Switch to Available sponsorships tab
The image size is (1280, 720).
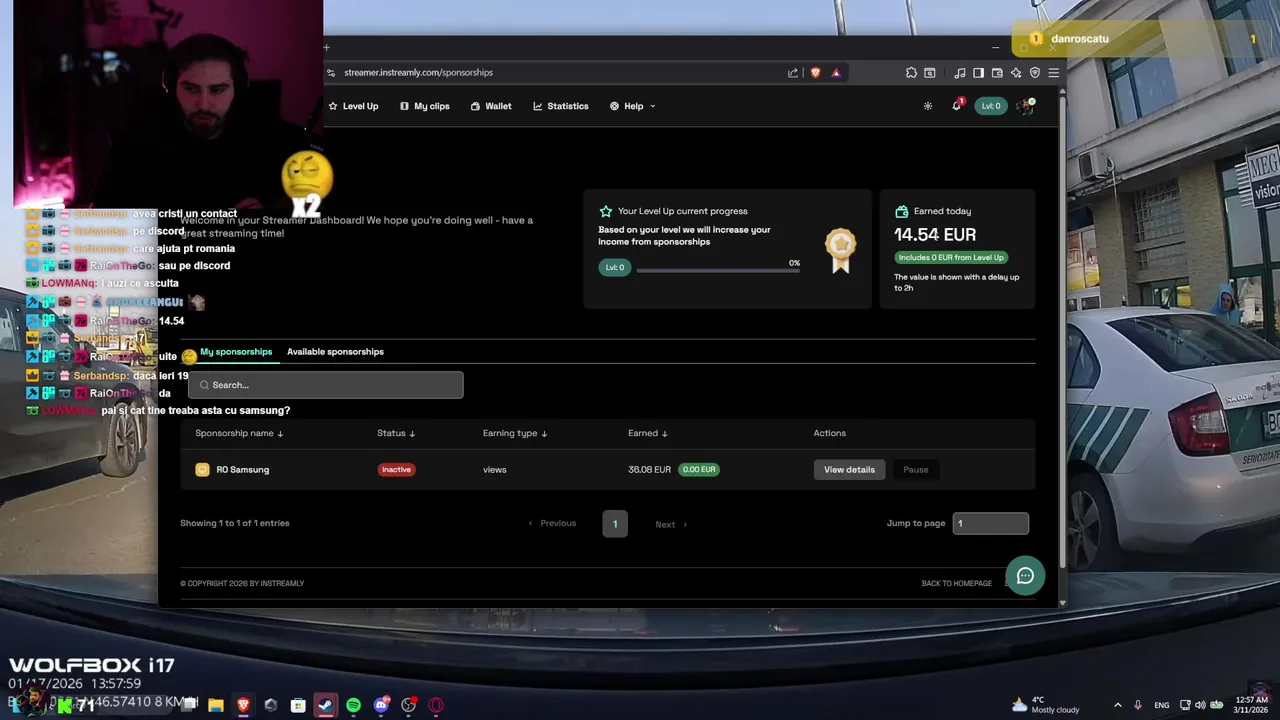click(x=335, y=352)
